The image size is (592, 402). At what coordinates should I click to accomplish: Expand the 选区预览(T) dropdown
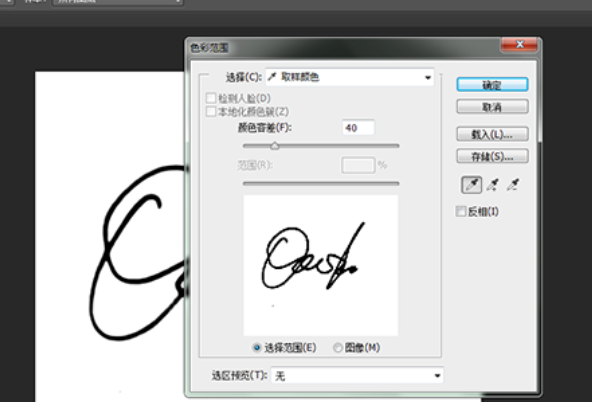point(437,376)
